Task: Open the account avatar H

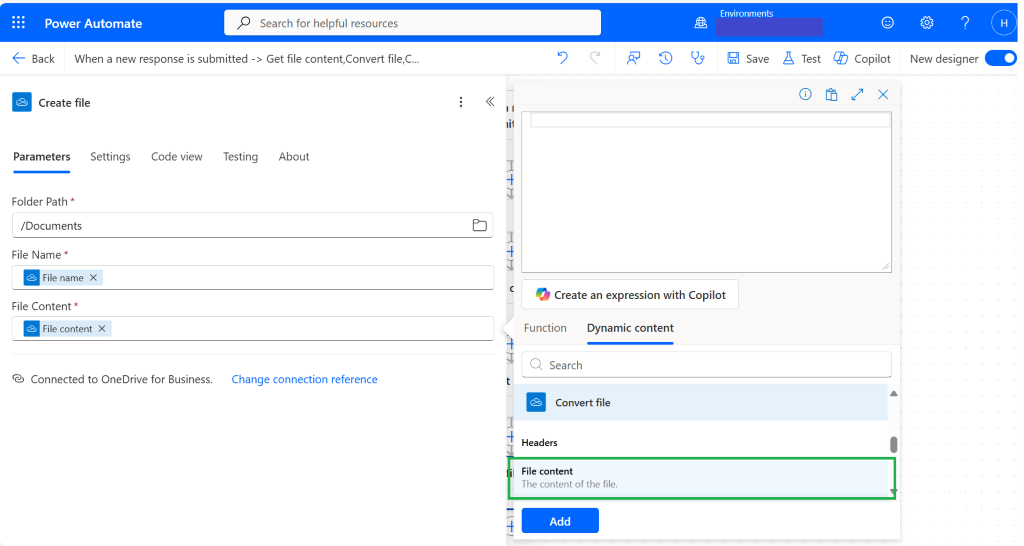Action: (1004, 23)
